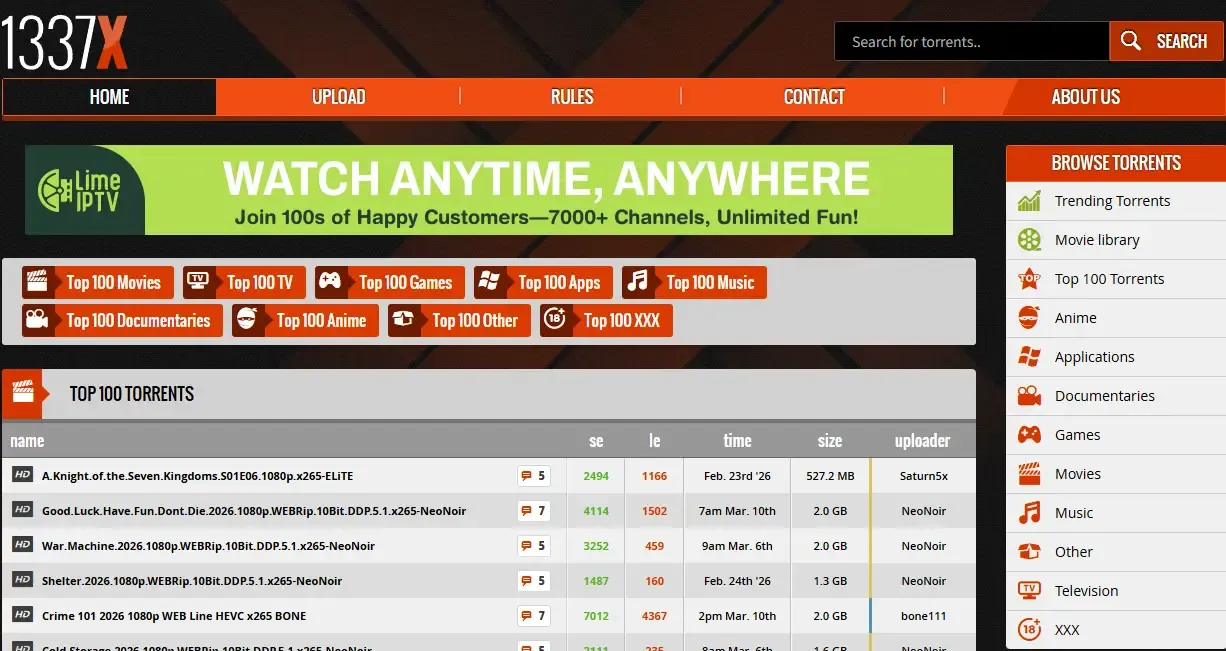Click the 'se' seeders column header
Viewport: 1226px width, 651px height.
click(596, 441)
